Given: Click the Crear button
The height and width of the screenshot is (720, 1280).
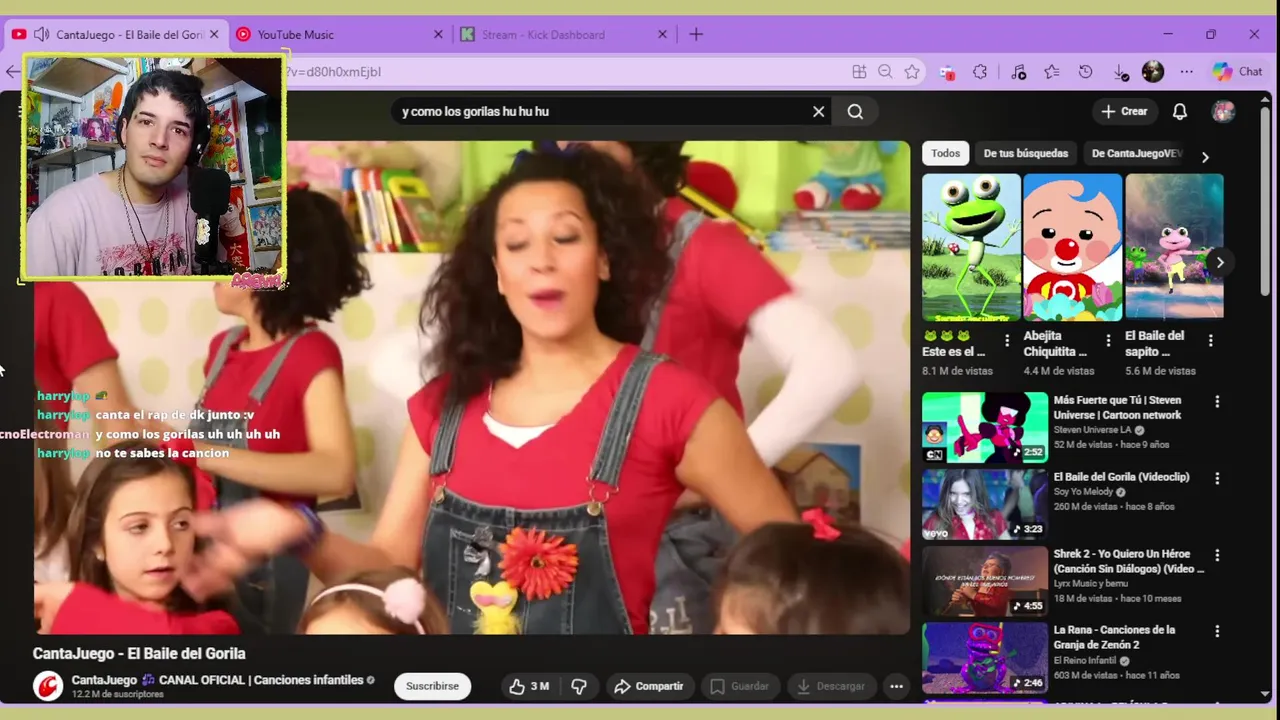Looking at the screenshot, I should click(1125, 111).
